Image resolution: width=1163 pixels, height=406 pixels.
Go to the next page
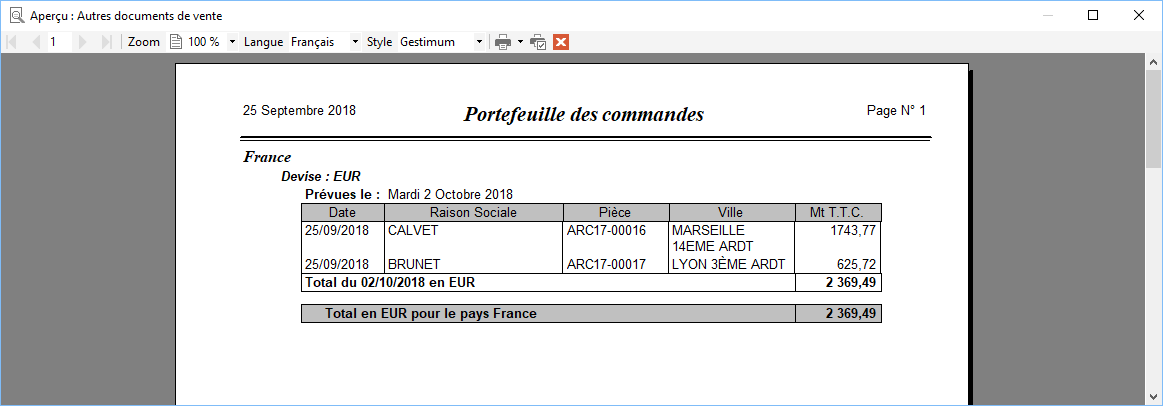[x=82, y=42]
